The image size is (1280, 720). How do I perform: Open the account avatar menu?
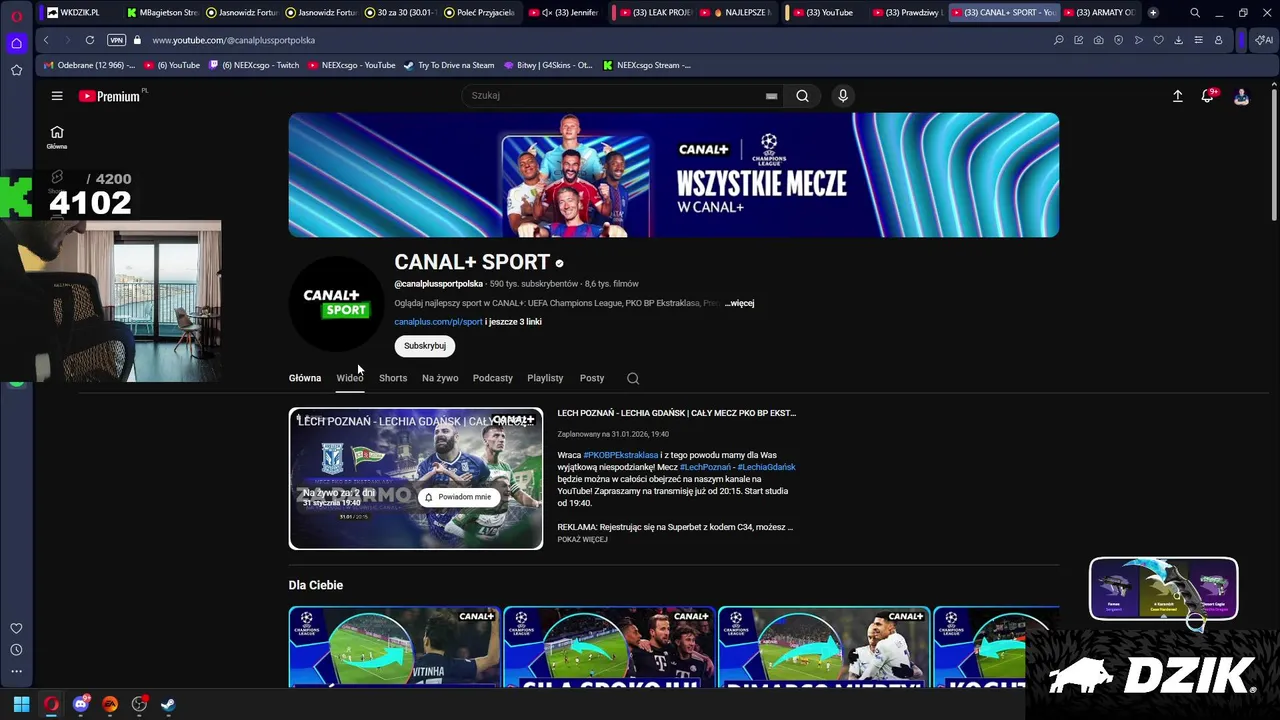click(x=1241, y=96)
